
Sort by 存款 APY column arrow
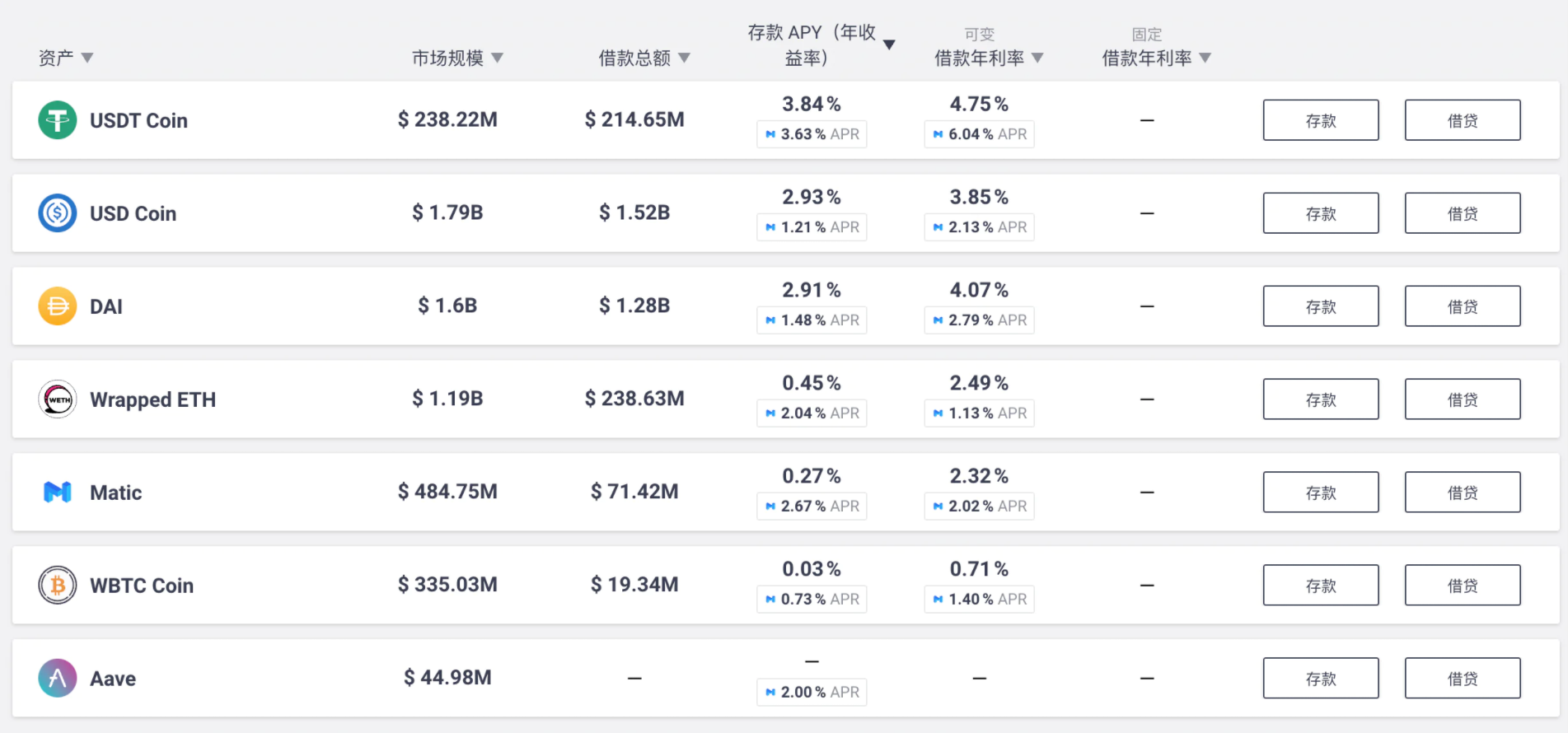889,44
